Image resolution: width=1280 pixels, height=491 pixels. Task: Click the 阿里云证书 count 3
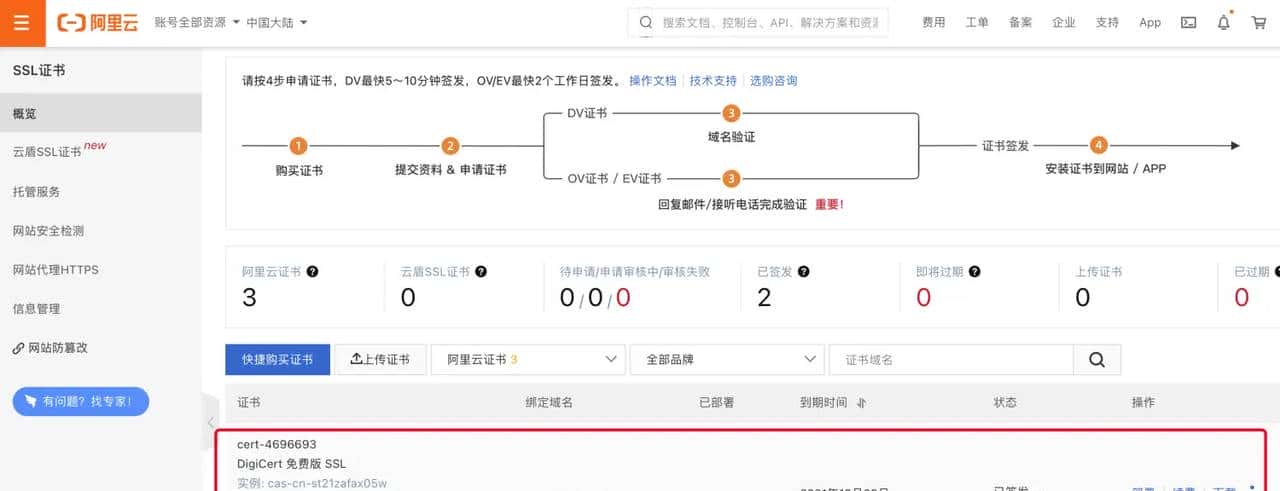pyautogui.click(x=249, y=297)
